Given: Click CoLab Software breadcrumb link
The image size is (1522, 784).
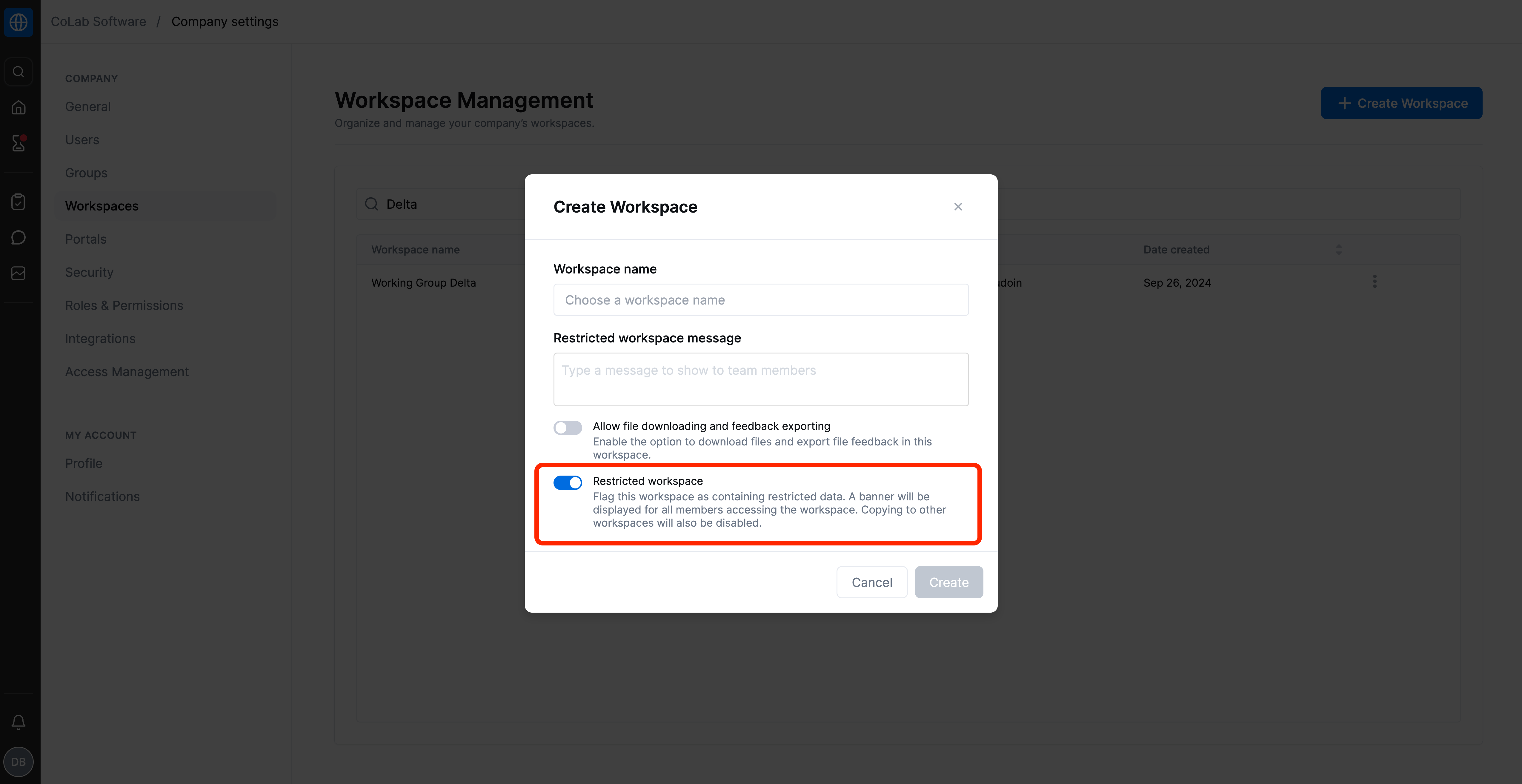Looking at the screenshot, I should point(99,22).
